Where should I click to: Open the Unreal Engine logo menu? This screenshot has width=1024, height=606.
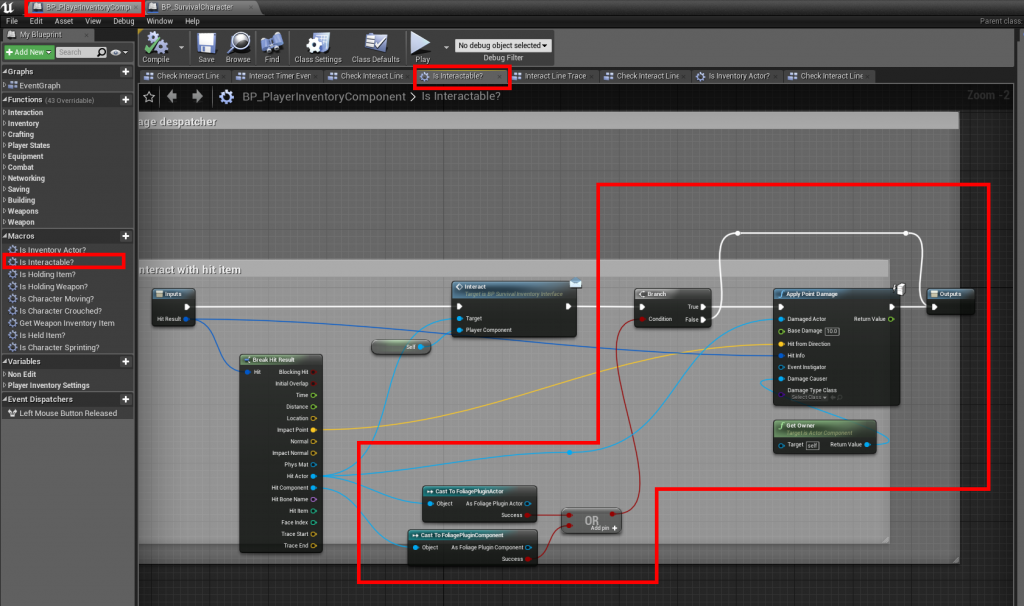(8, 7)
